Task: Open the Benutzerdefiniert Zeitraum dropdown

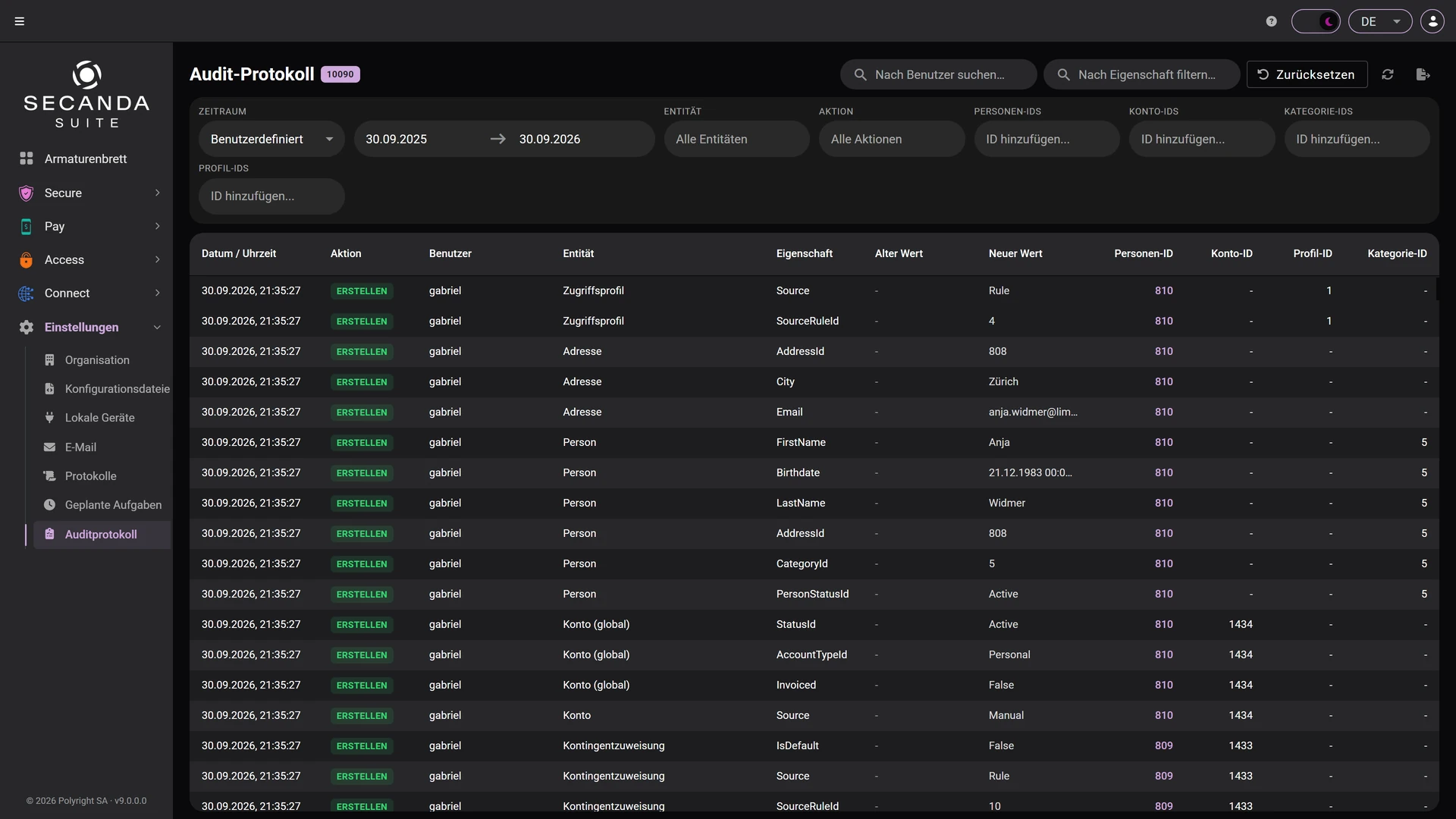Action: coord(271,139)
